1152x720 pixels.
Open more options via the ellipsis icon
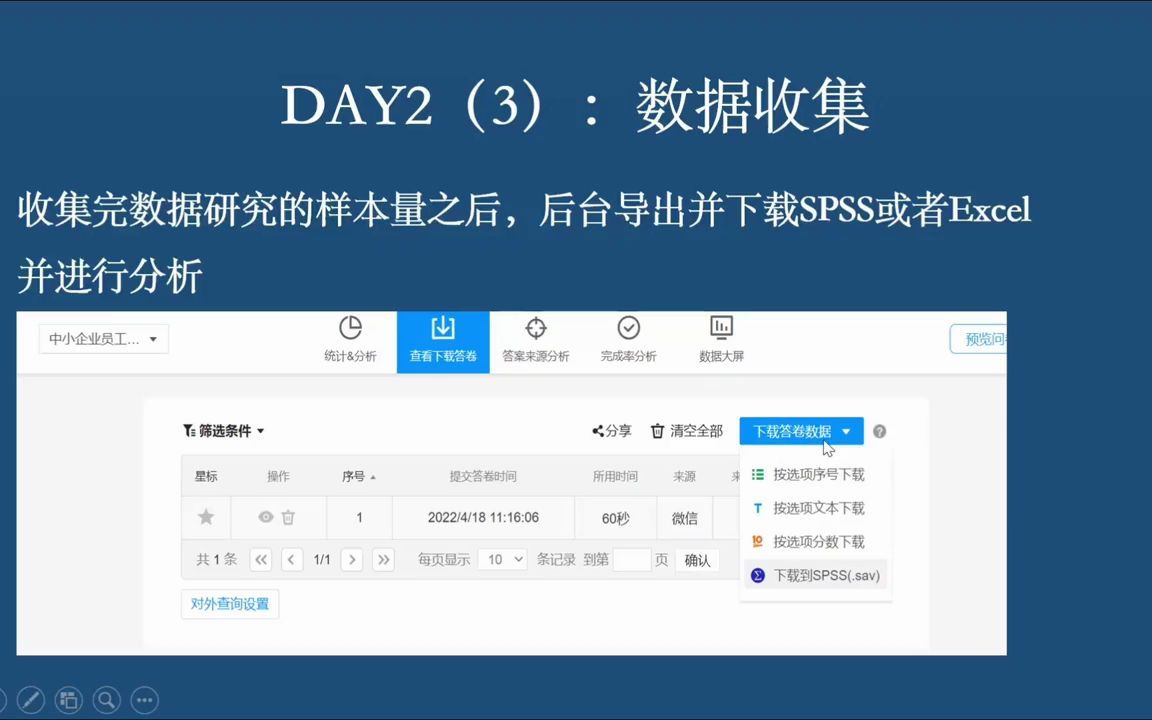pyautogui.click(x=144, y=699)
